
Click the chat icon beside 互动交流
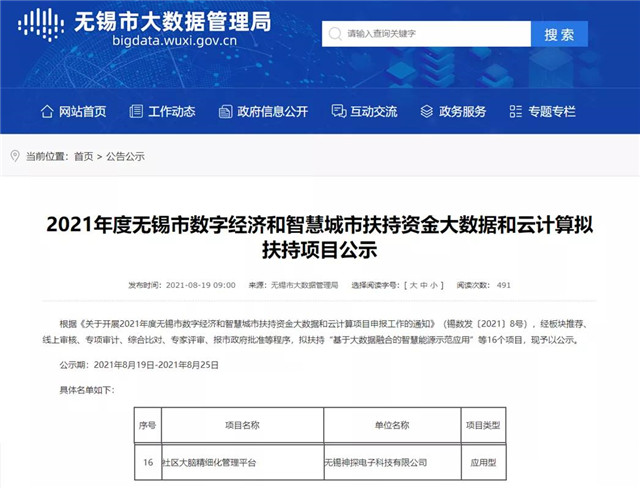tap(338, 111)
